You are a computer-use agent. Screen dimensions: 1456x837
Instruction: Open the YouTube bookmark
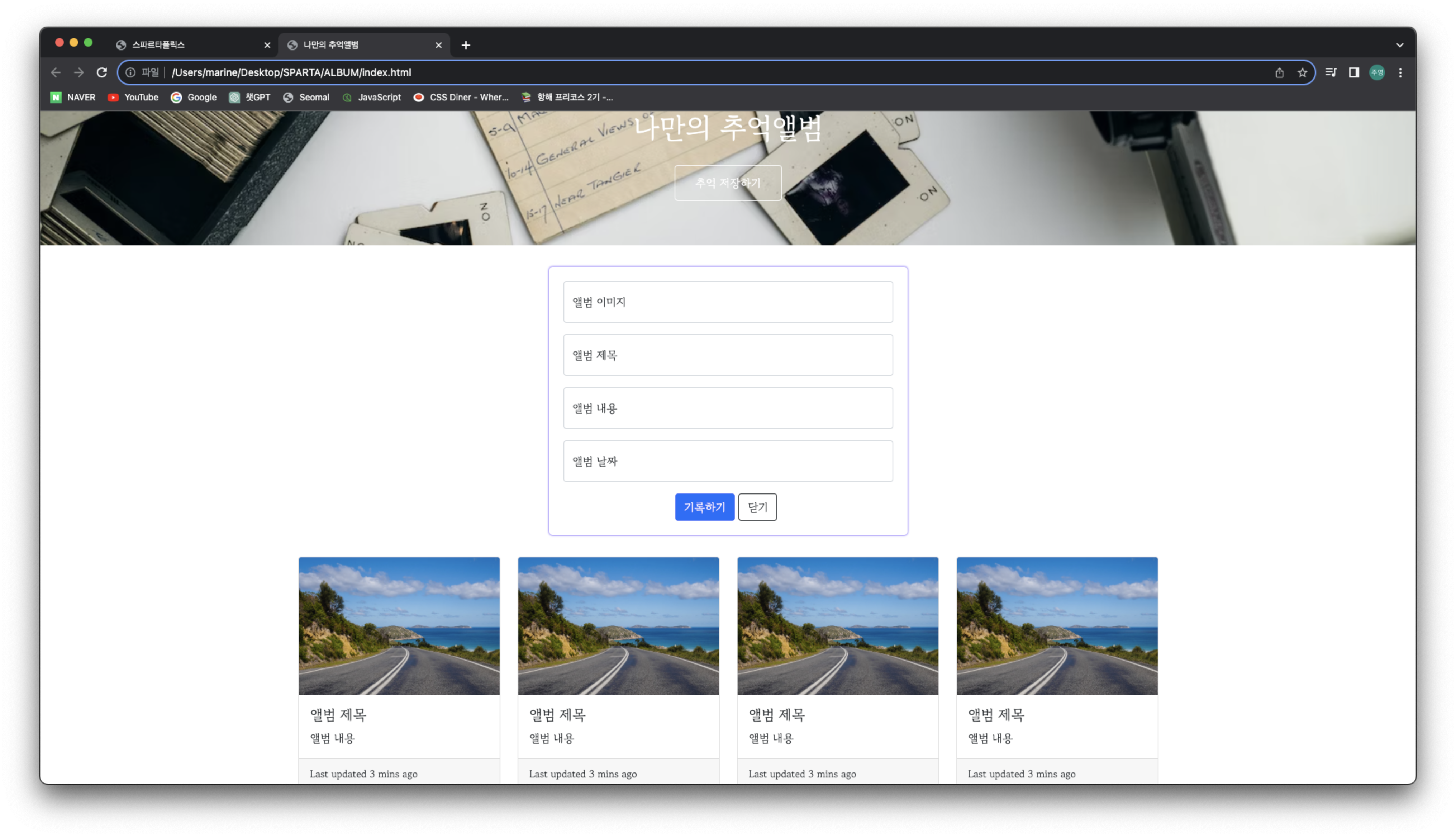click(133, 97)
